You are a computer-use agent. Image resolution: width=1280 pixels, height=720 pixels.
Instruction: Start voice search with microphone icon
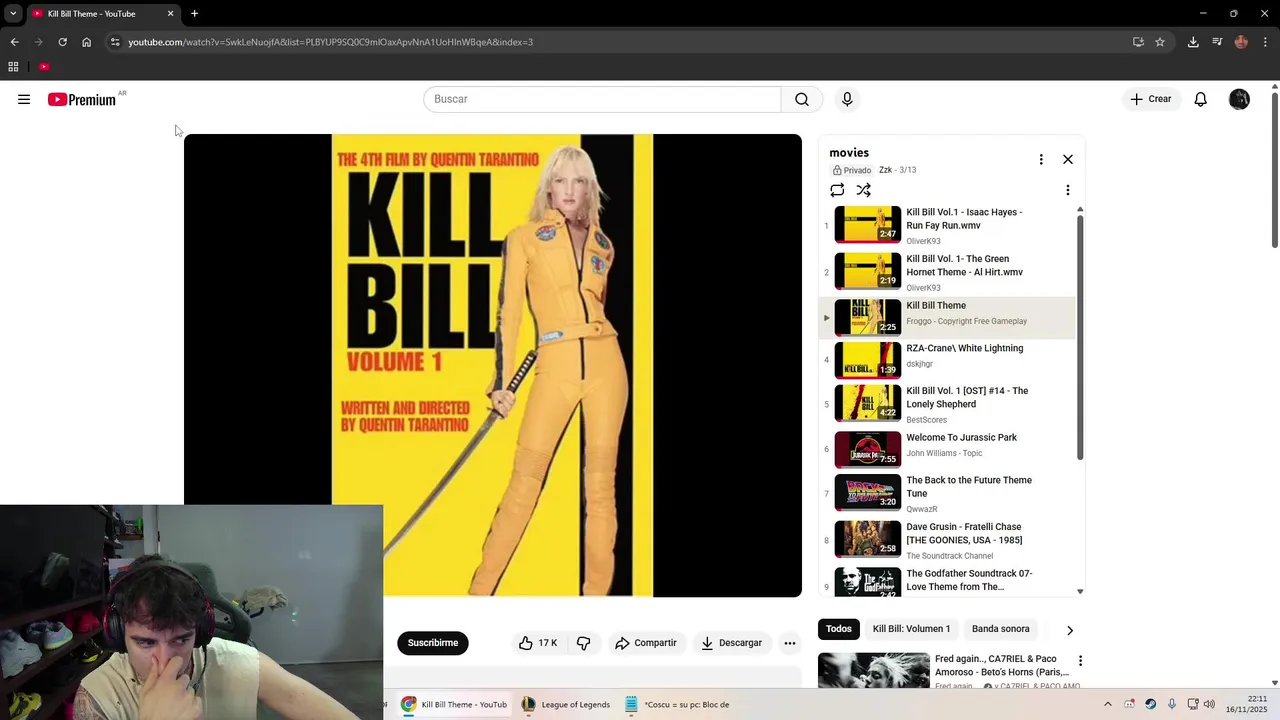tap(847, 99)
